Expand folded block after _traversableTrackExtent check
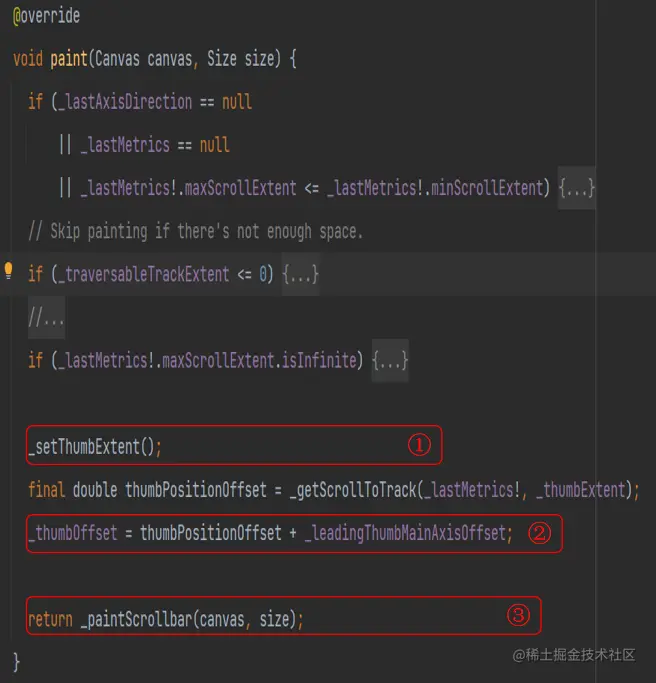 [301, 274]
